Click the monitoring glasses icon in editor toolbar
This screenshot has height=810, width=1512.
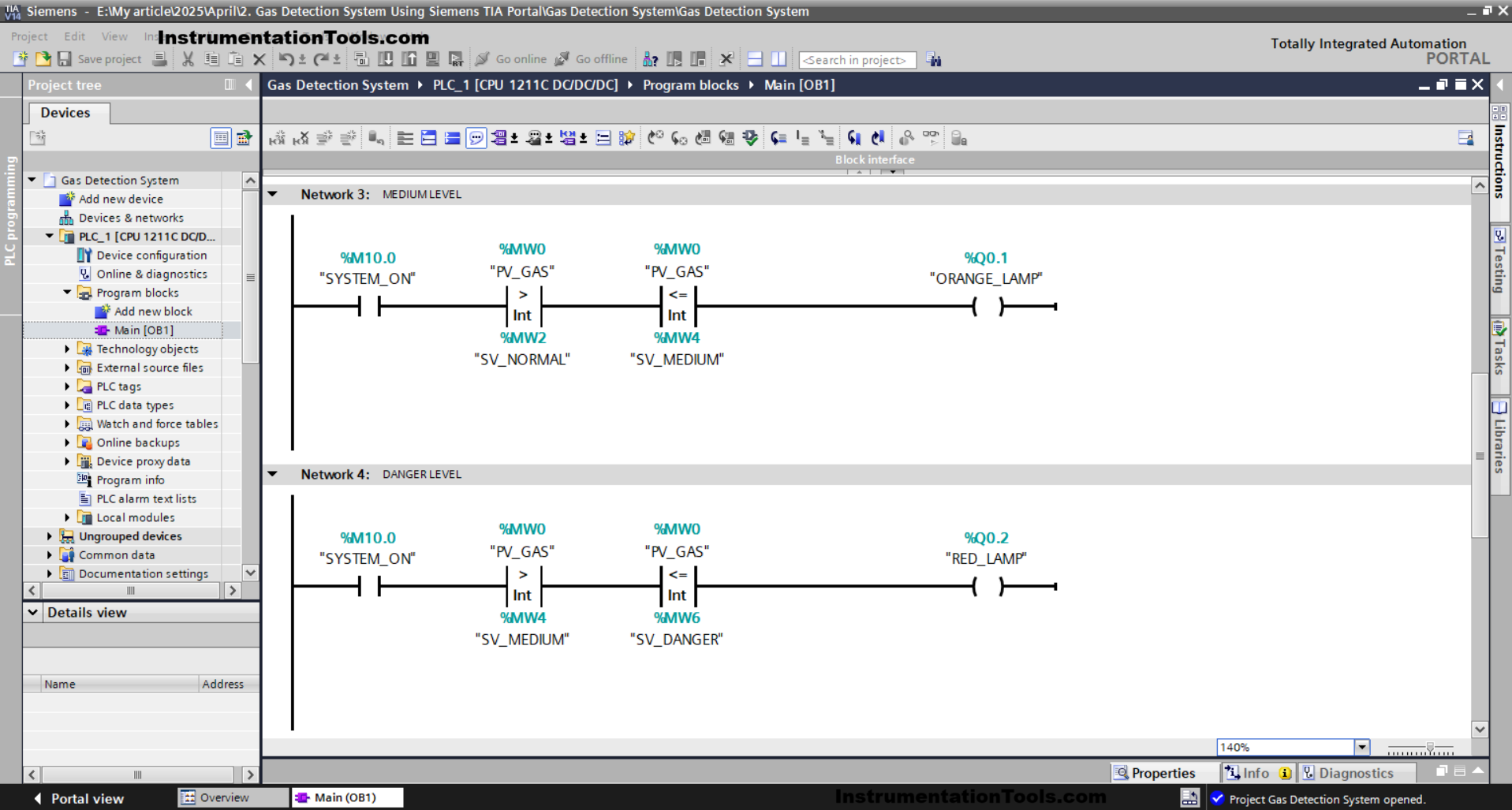(x=931, y=138)
